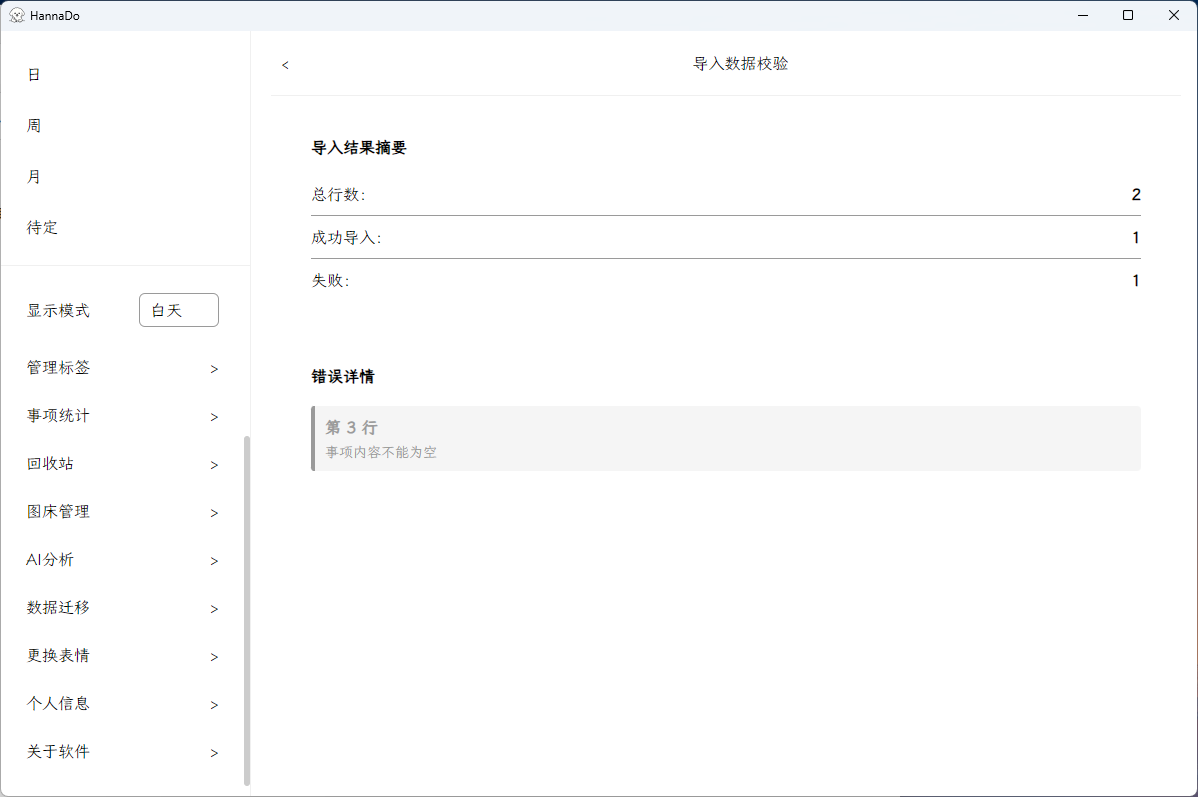
Task: Select the 导入数据校验 page title
Action: tap(740, 63)
